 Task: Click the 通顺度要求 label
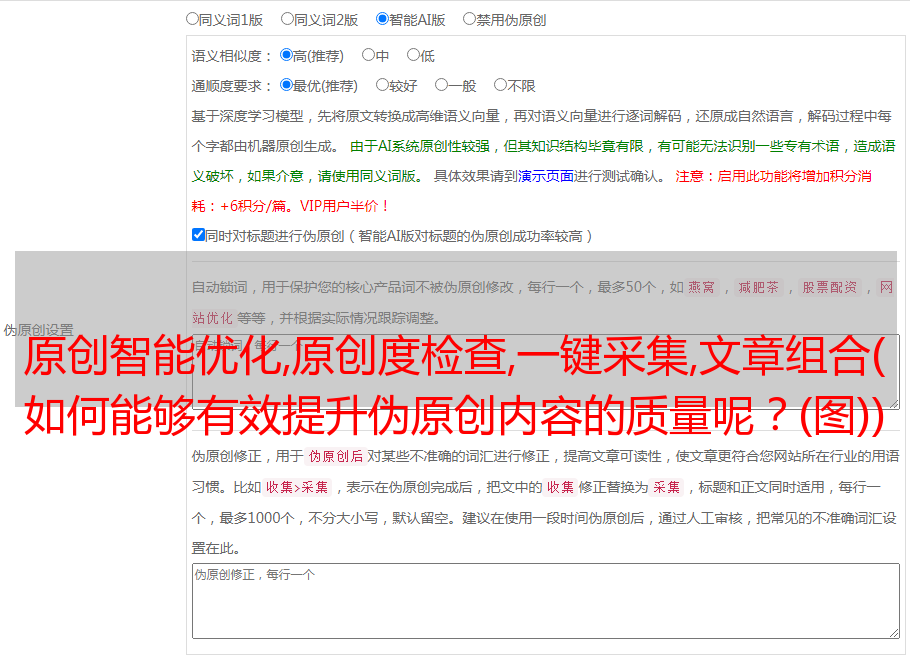click(x=231, y=87)
